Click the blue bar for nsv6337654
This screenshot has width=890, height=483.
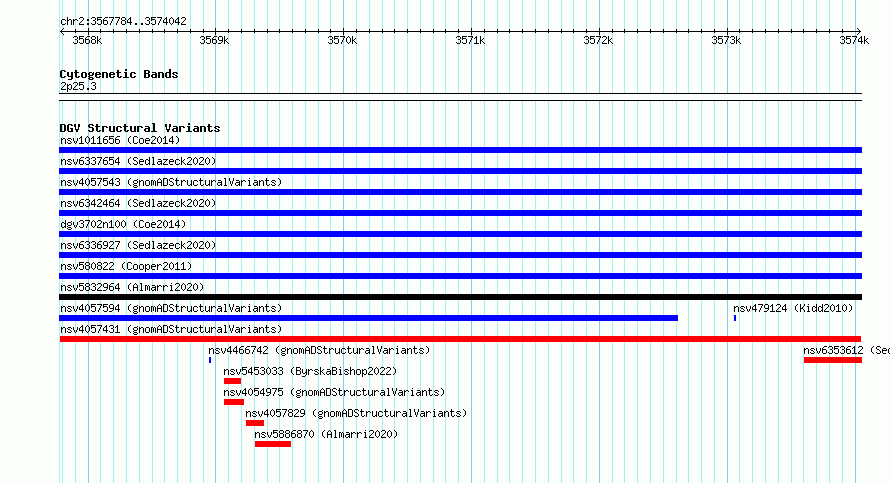(460, 171)
